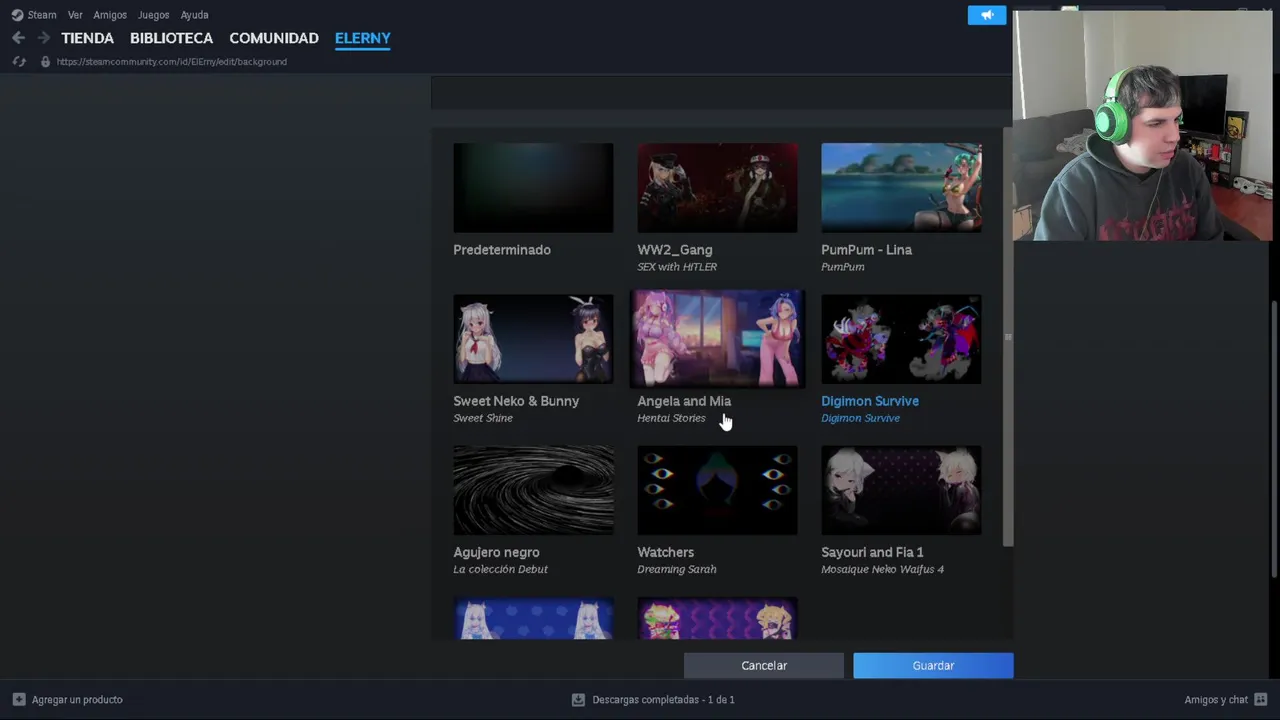Click the blue megaphone announcements button
The height and width of the screenshot is (720, 1280).
pos(987,15)
